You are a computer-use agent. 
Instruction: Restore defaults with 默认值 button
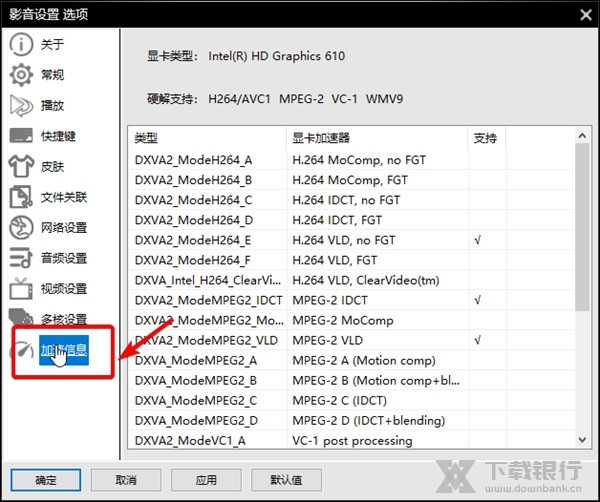(286, 480)
